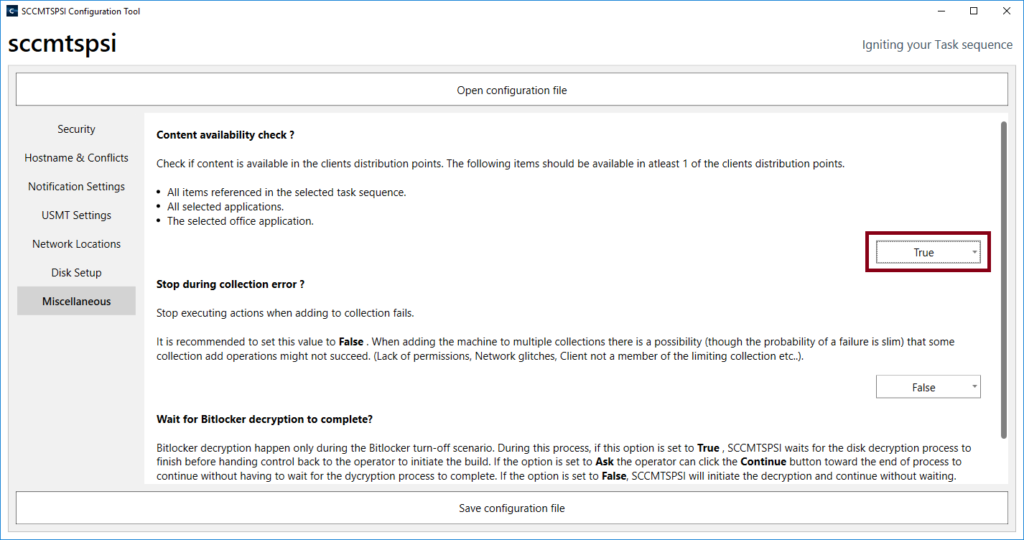The height and width of the screenshot is (540, 1024).
Task: Switch to the Security section
Action: coord(76,129)
